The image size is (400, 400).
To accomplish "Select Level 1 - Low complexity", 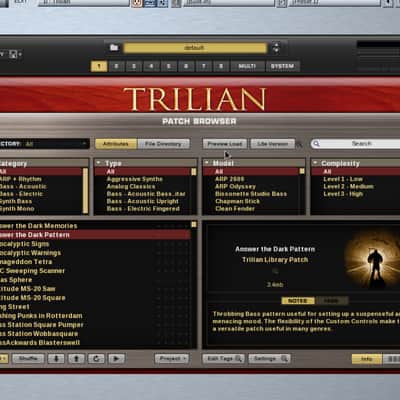I will point(343,179).
